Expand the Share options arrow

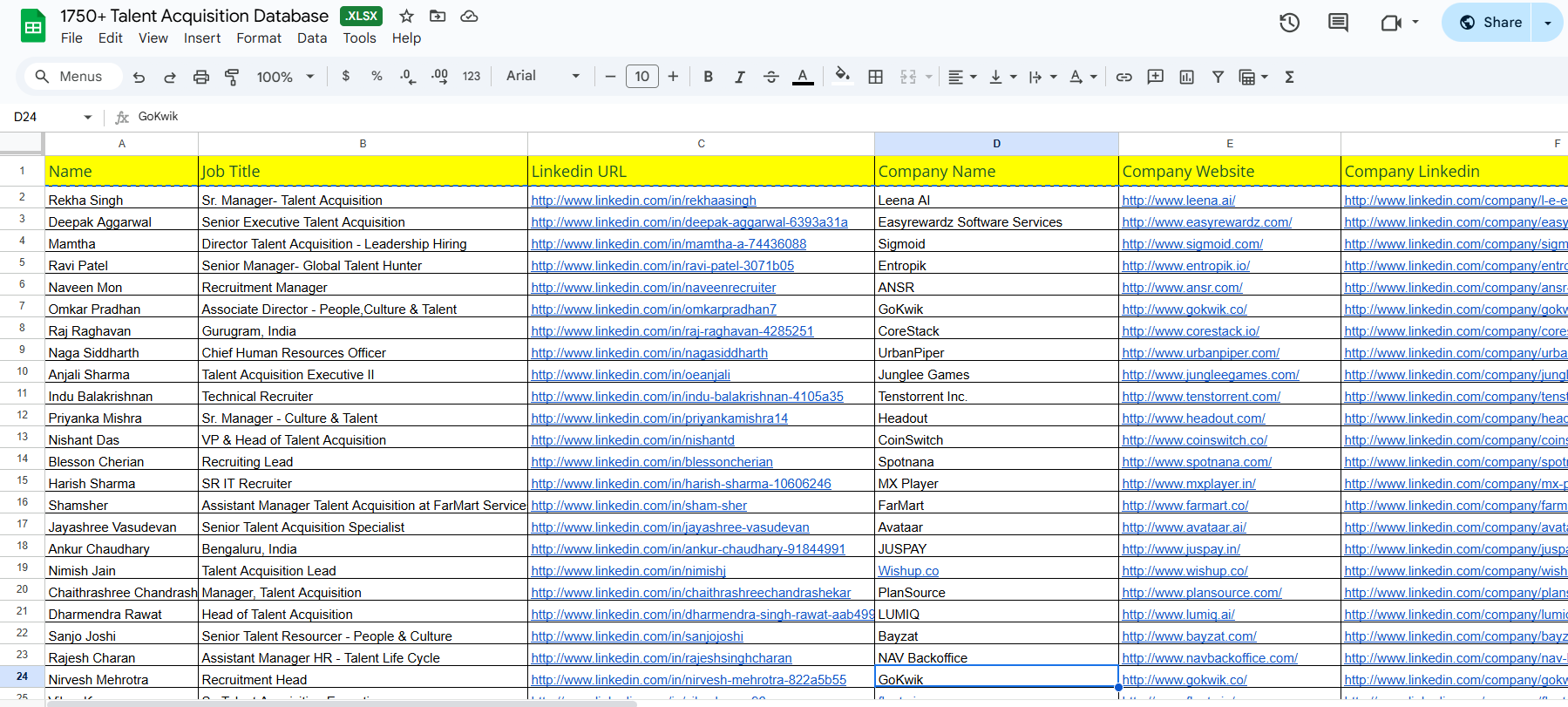tap(1548, 23)
